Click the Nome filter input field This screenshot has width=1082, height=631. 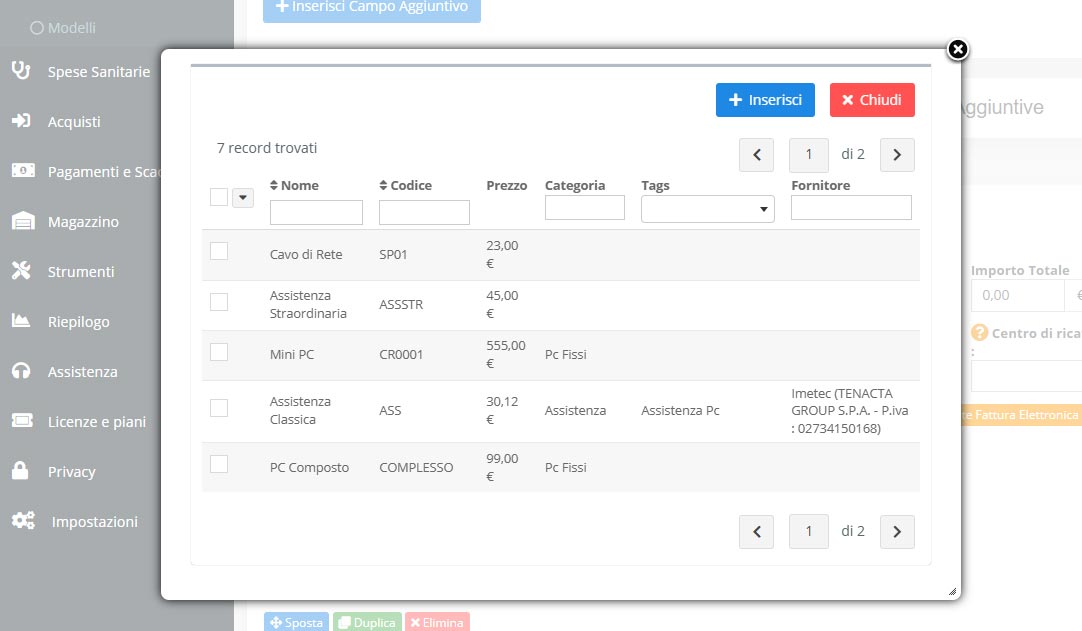click(x=316, y=212)
